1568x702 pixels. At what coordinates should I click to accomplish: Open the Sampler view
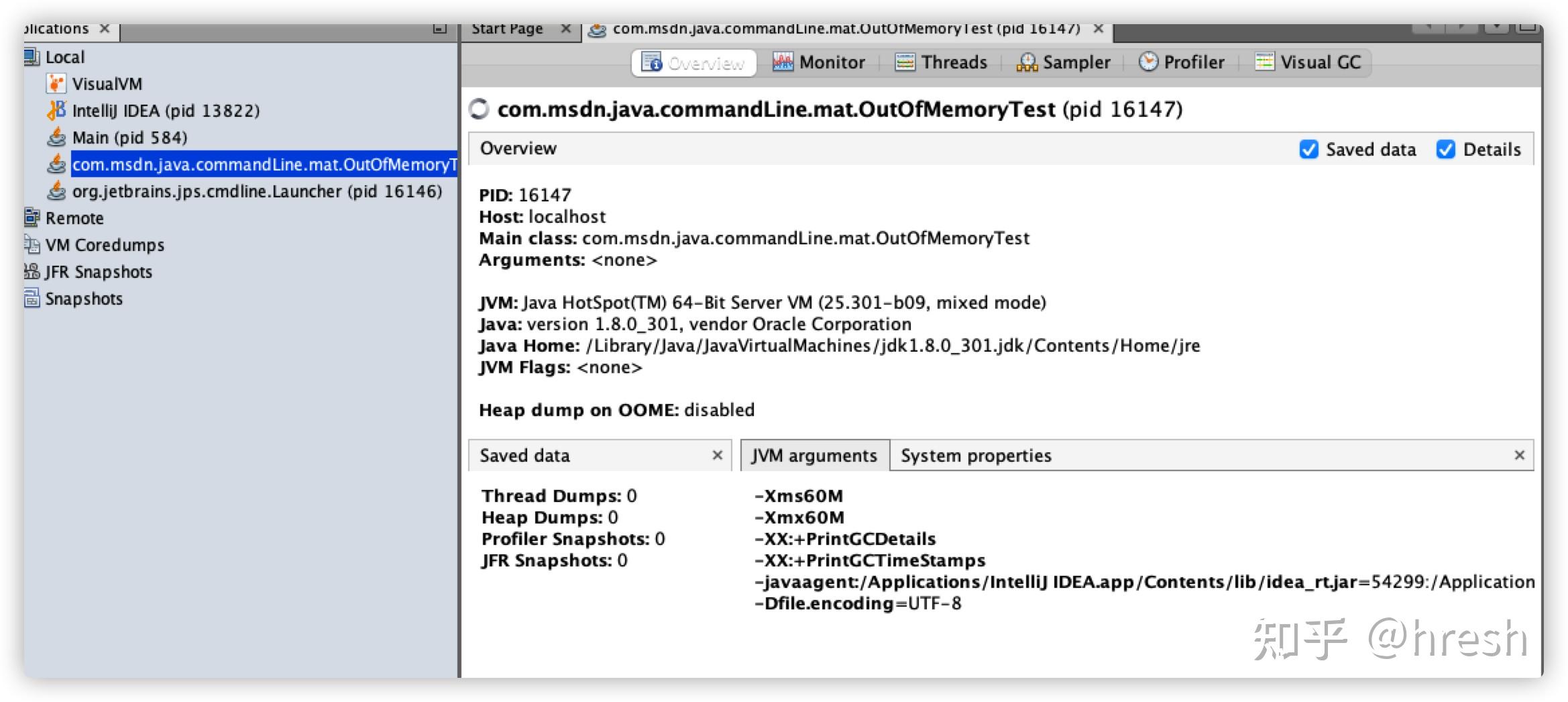coord(1064,62)
